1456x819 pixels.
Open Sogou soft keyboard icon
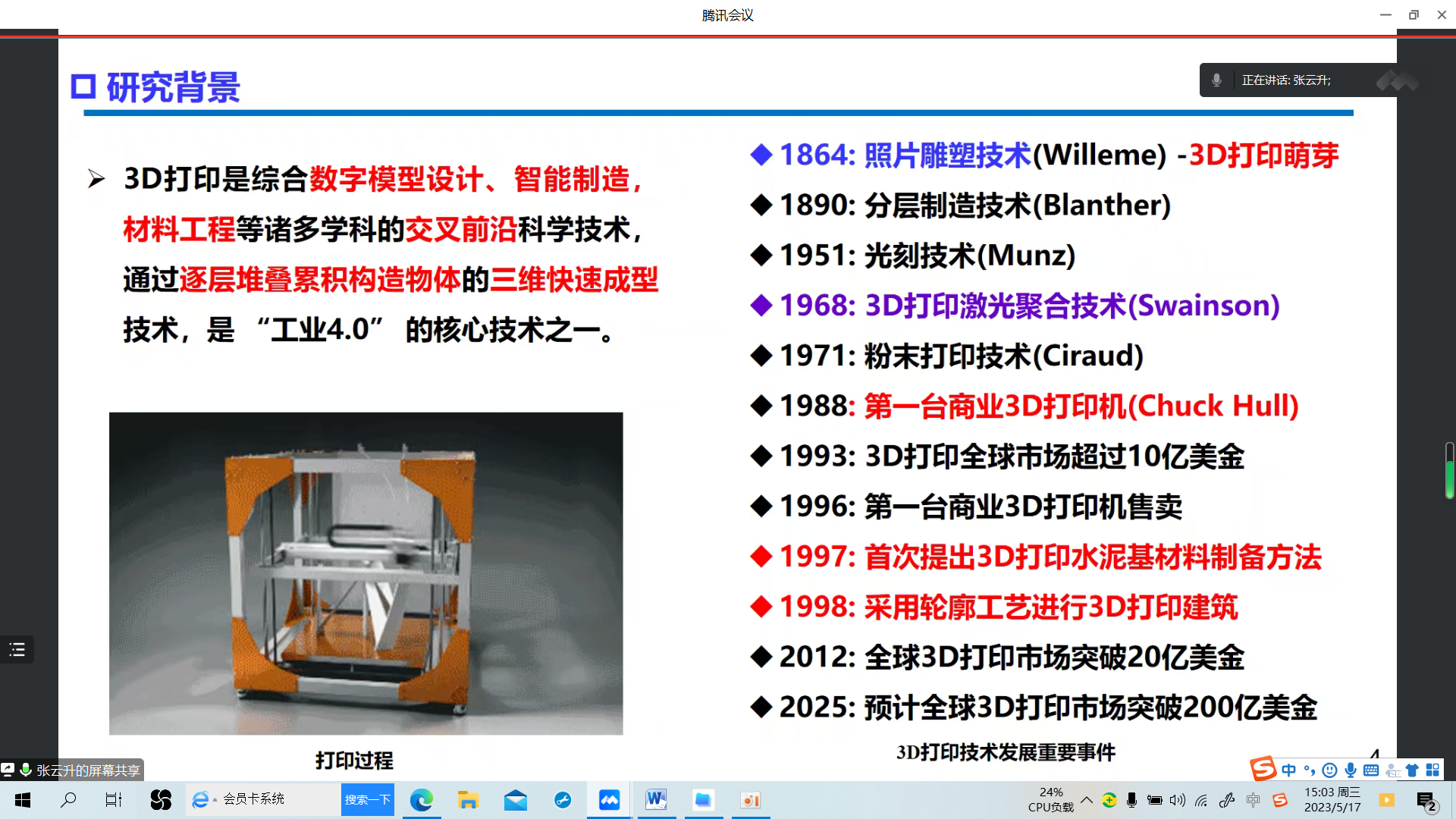1371,770
